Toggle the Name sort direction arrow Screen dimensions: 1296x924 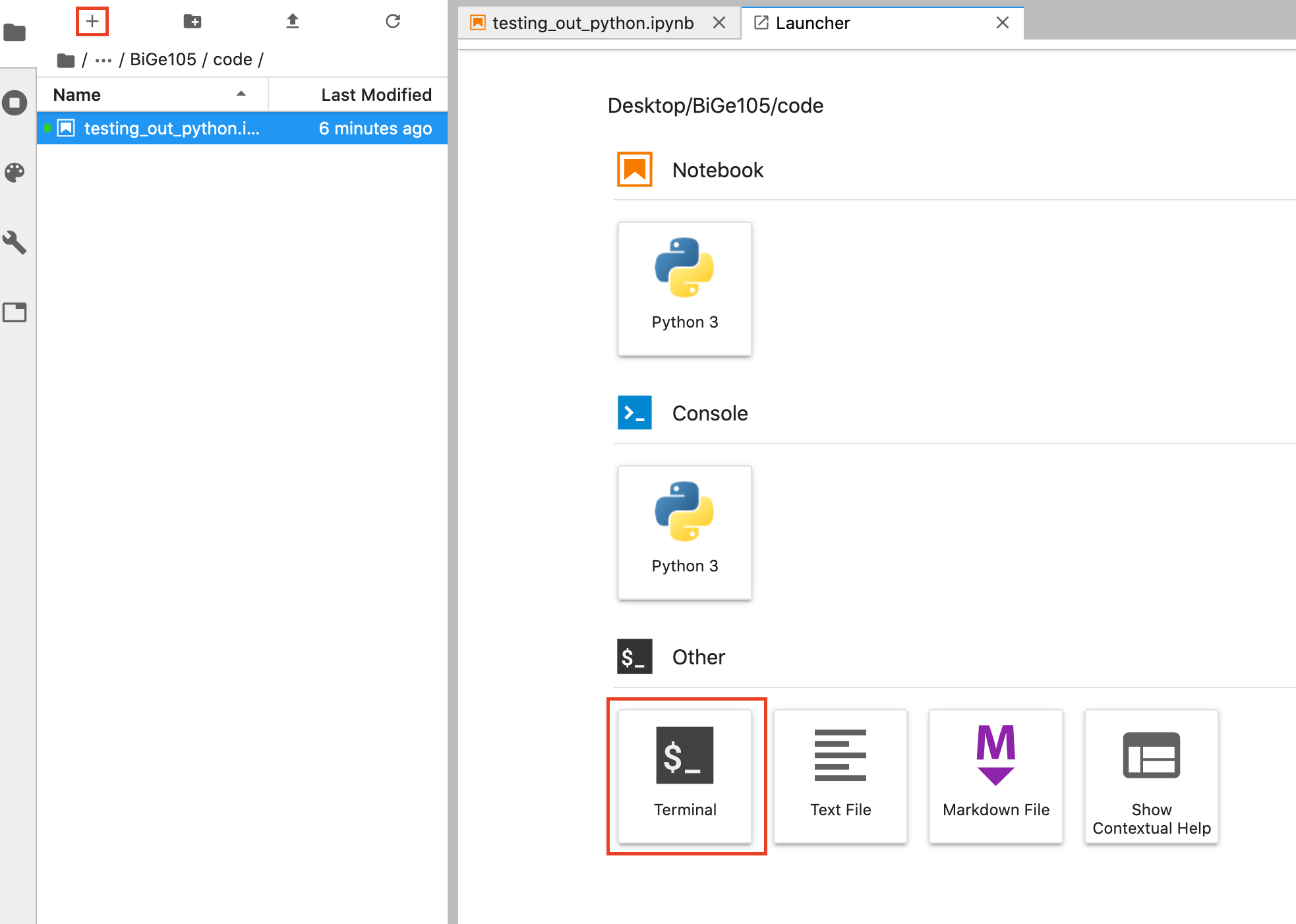tap(241, 94)
